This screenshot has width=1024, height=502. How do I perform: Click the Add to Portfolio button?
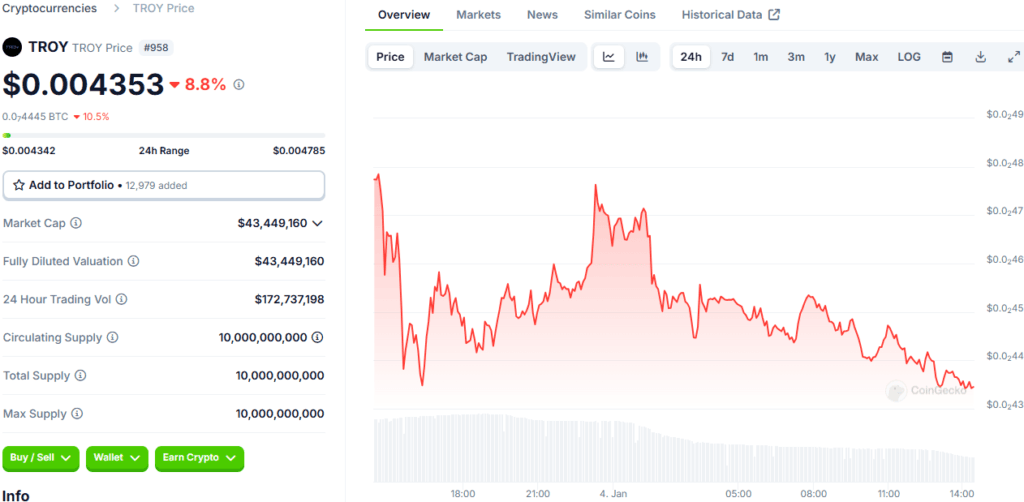tap(164, 185)
